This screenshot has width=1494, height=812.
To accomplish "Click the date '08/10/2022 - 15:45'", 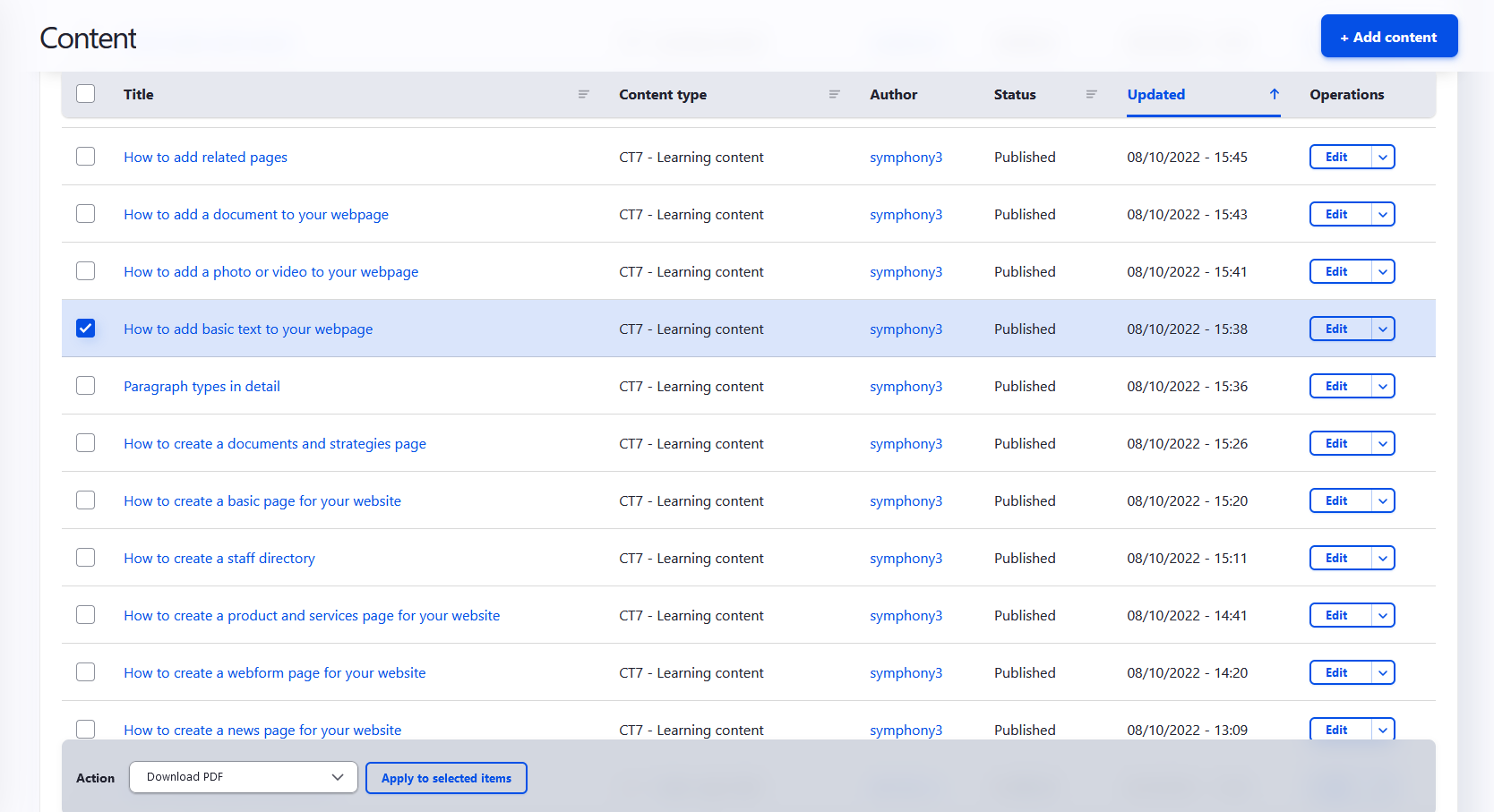I will 1187,157.
